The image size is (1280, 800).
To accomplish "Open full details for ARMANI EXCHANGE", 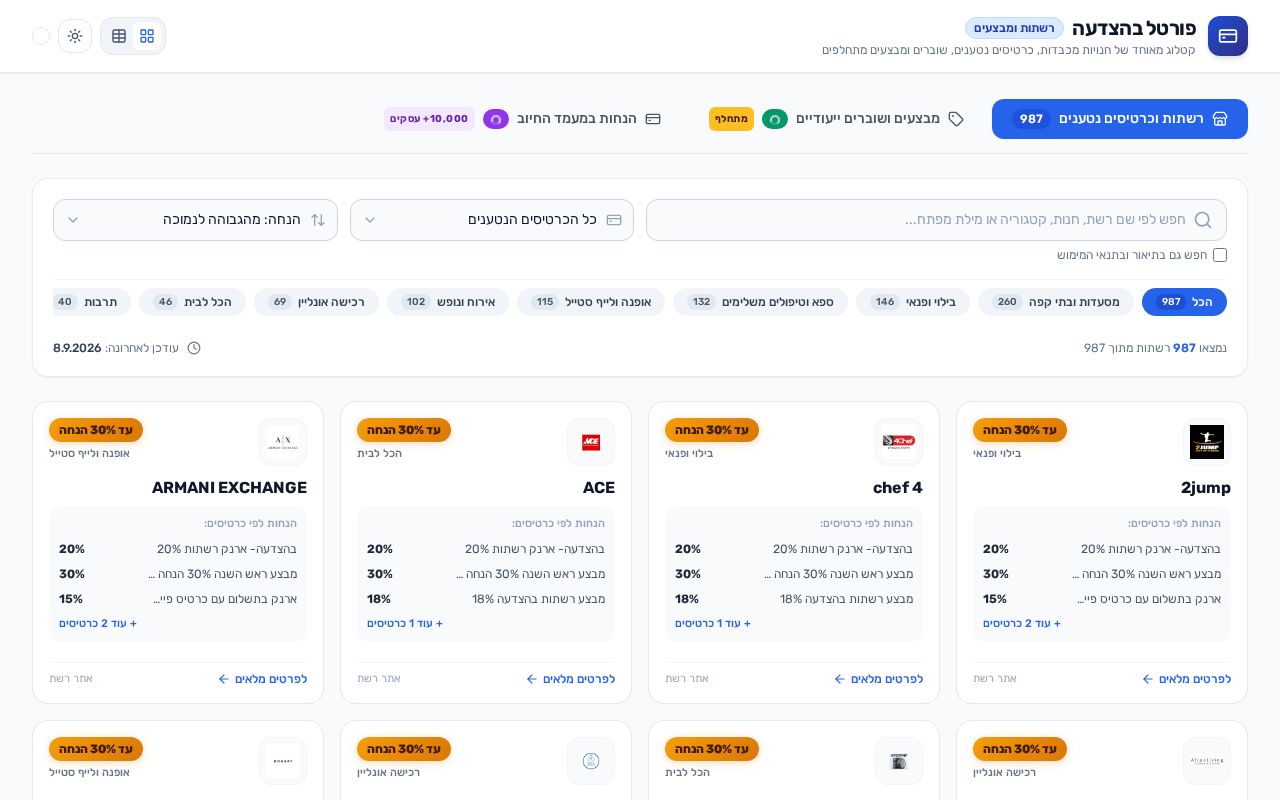I will click(262, 679).
